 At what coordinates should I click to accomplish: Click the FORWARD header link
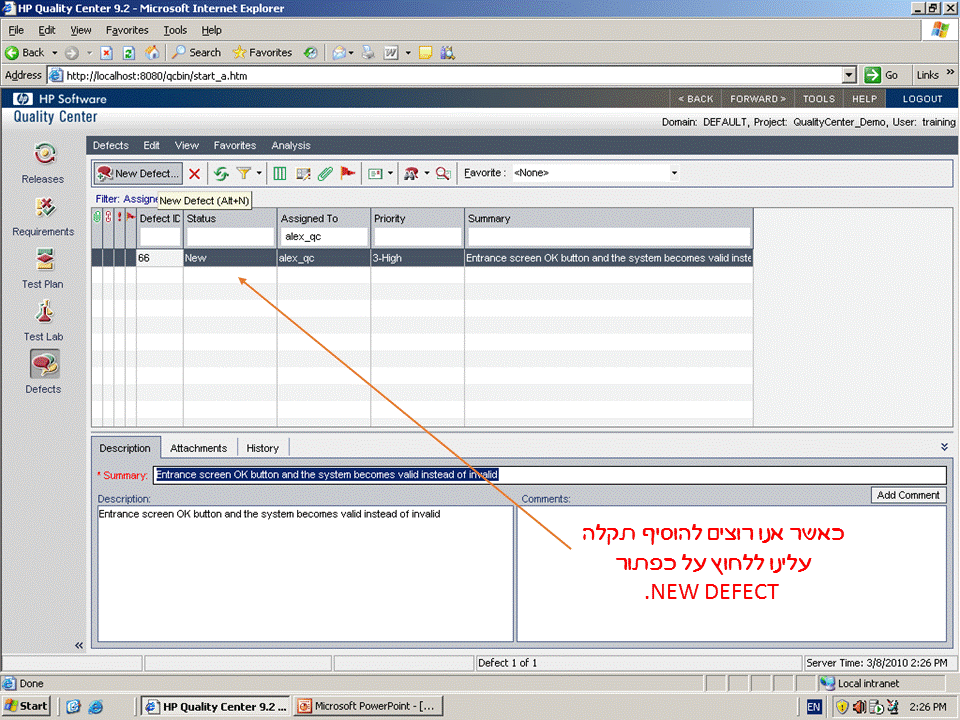click(758, 99)
